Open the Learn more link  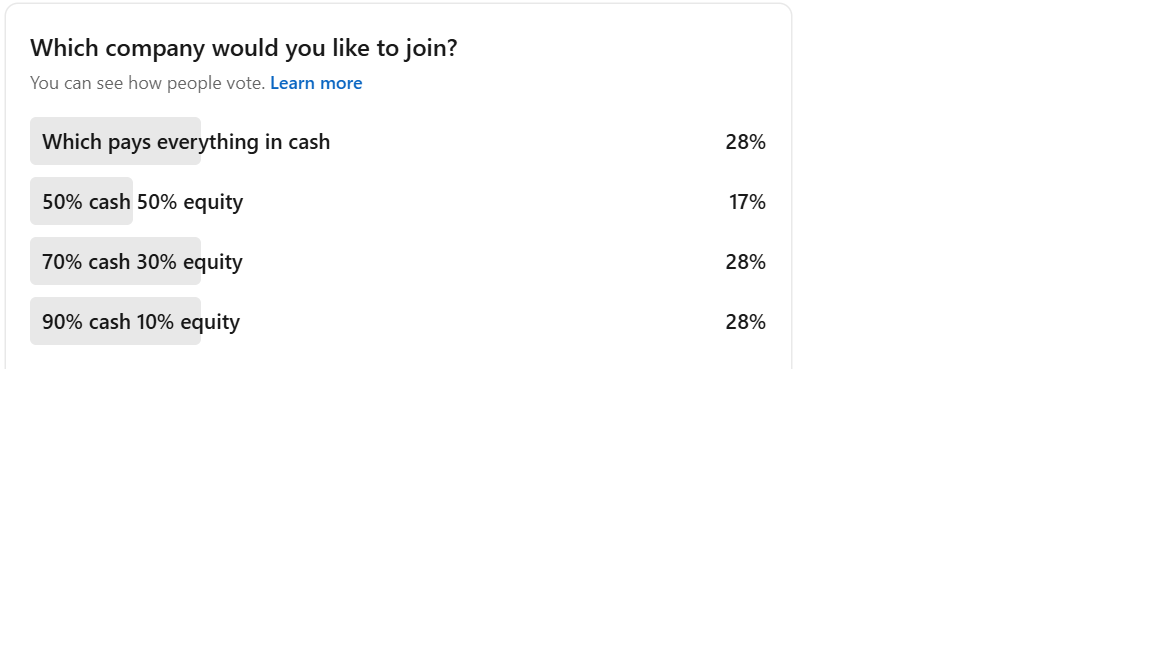point(316,83)
